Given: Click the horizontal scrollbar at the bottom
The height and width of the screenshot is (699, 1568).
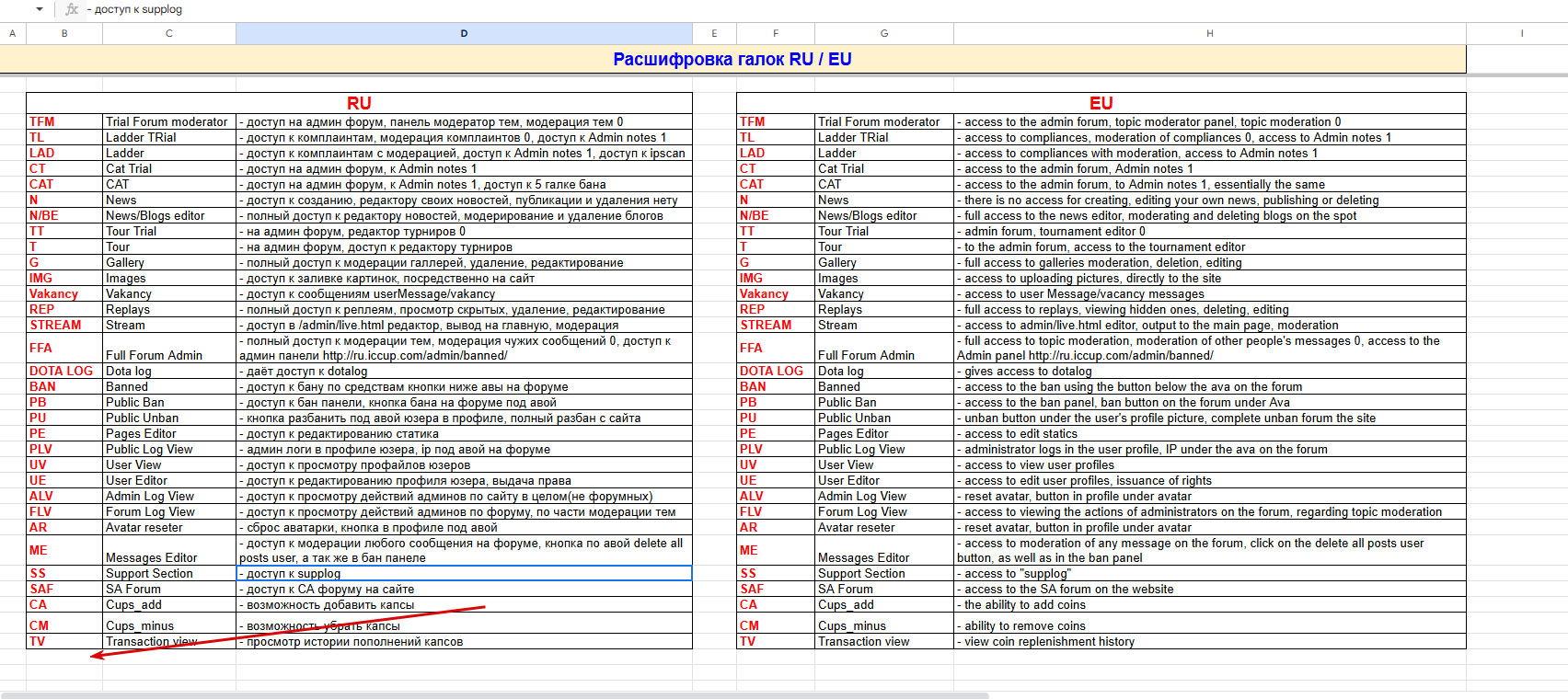Looking at the screenshot, I should (x=497, y=695).
